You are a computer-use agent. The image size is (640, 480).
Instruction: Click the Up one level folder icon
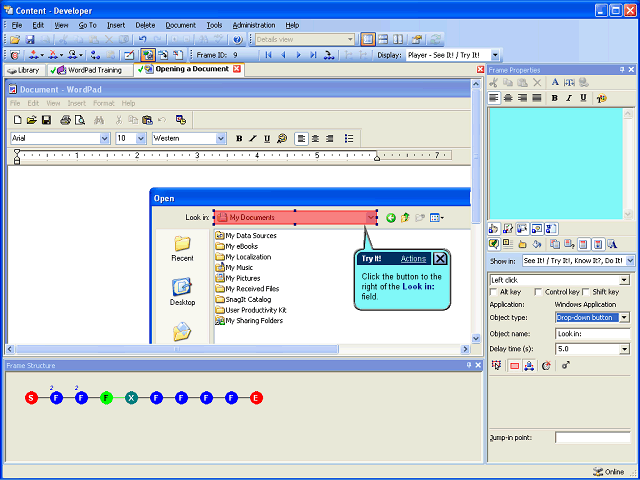pos(405,218)
